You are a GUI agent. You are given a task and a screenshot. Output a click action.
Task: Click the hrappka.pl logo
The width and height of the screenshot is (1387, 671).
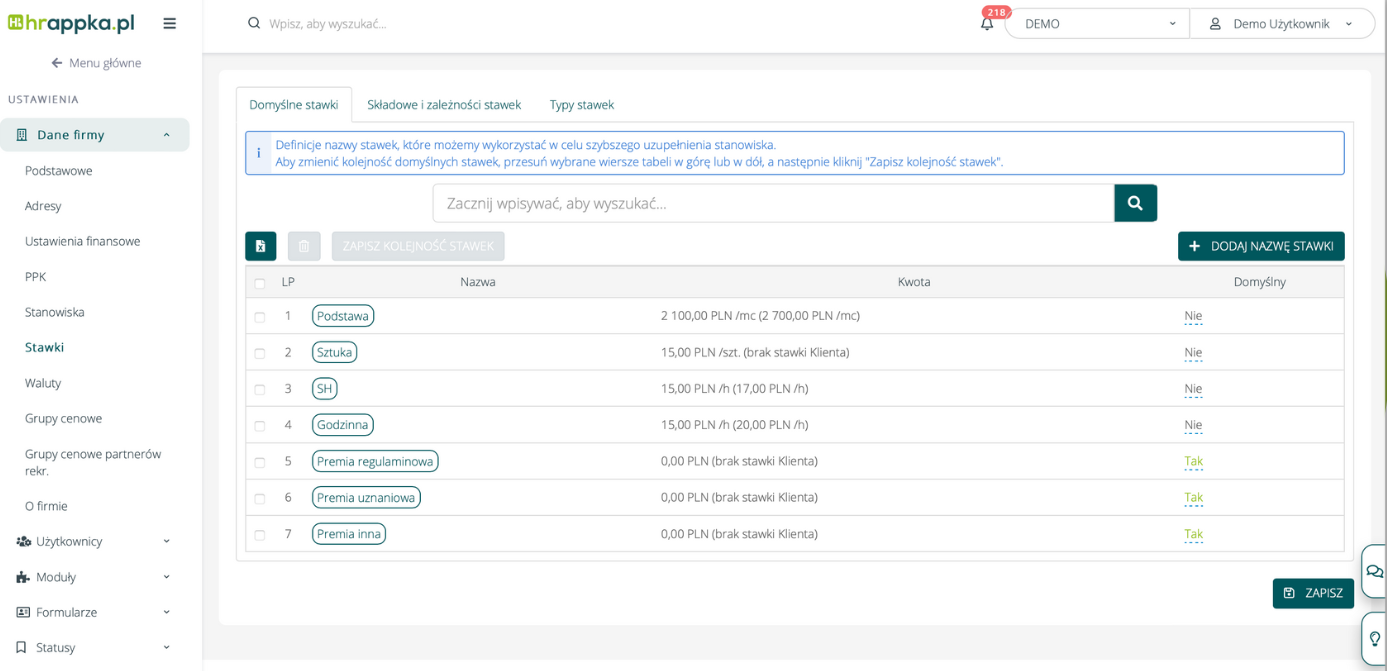(x=71, y=23)
